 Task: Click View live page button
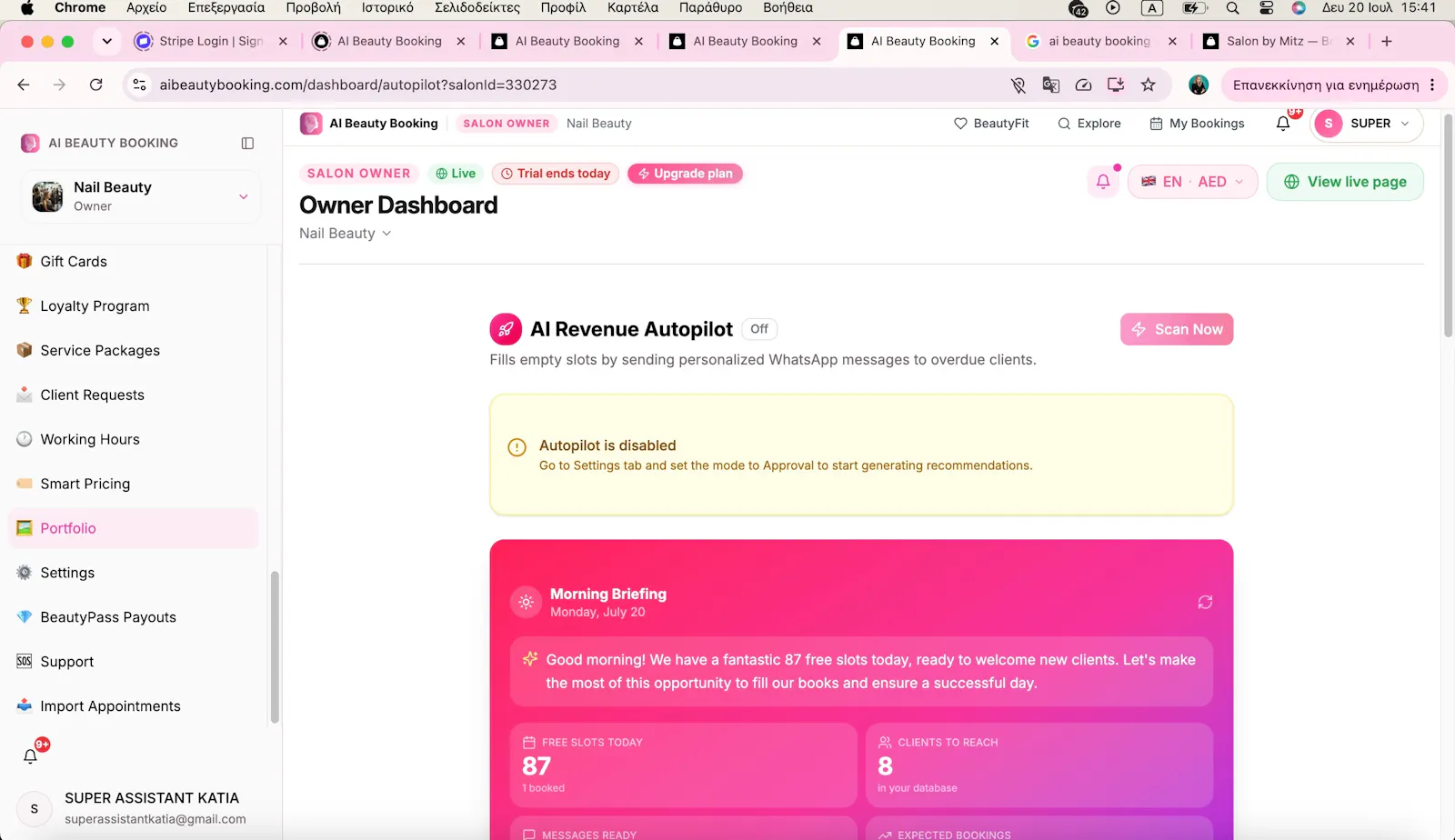[x=1345, y=182]
